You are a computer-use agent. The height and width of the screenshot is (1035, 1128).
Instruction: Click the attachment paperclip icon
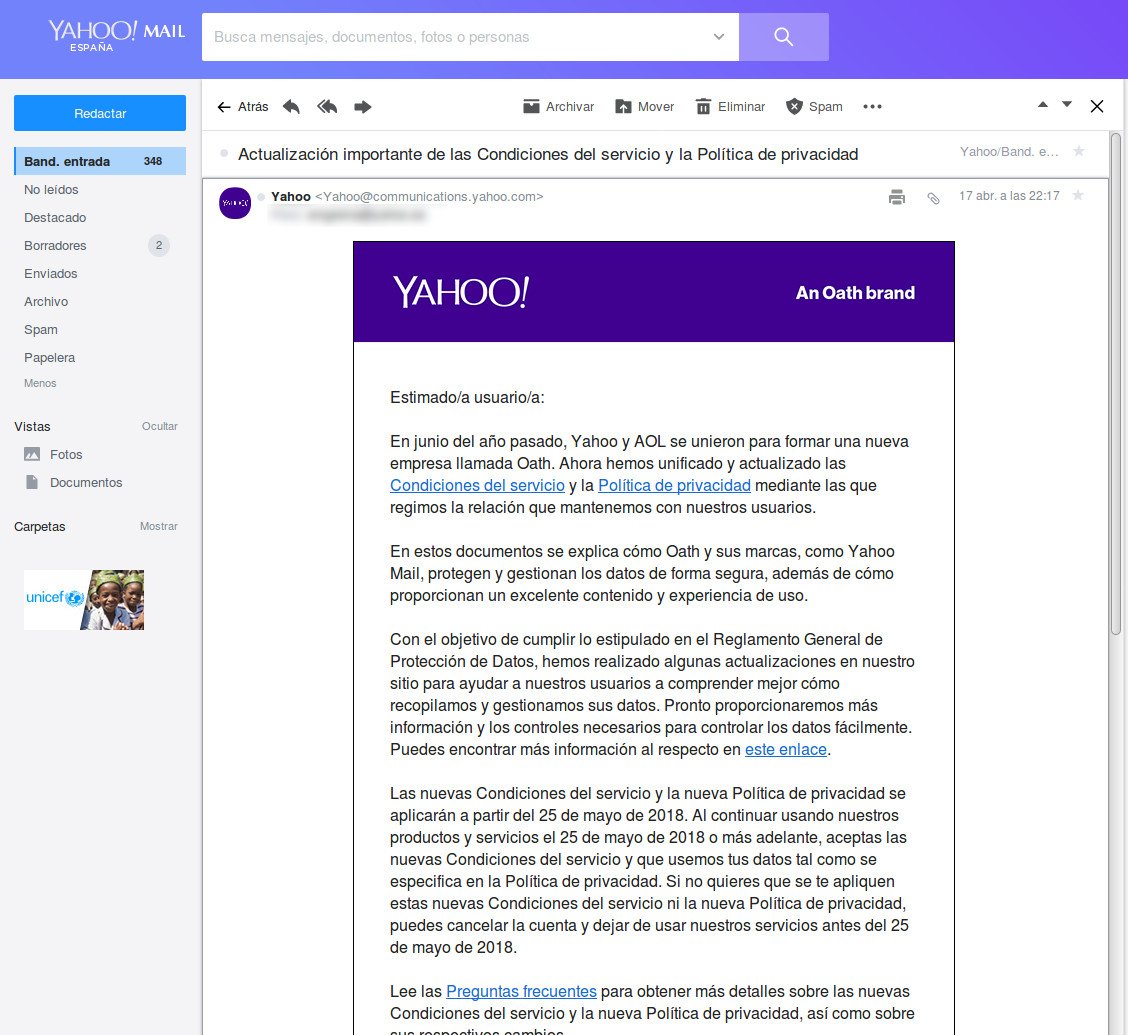[933, 199]
